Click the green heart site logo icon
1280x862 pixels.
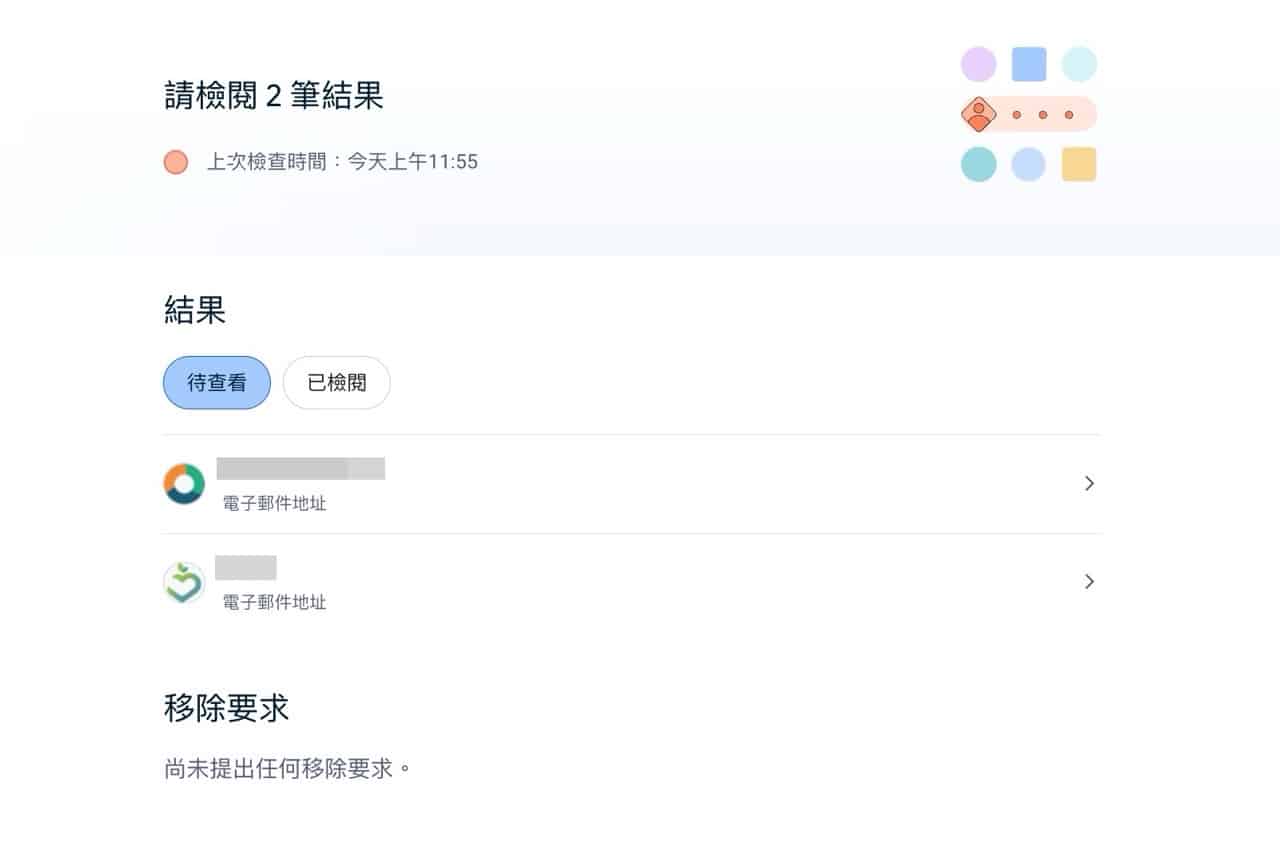coord(183,582)
